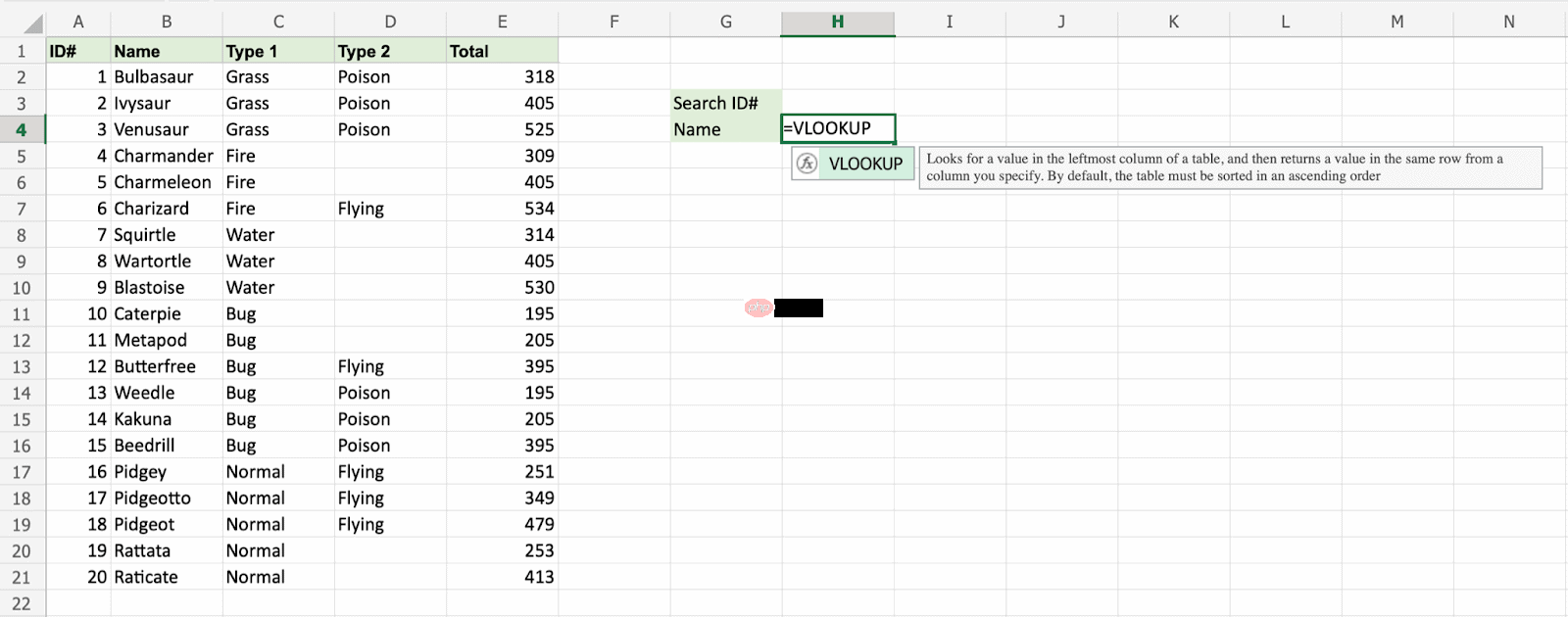Click the Weedle cell
The height and width of the screenshot is (617, 1568).
pos(167,393)
